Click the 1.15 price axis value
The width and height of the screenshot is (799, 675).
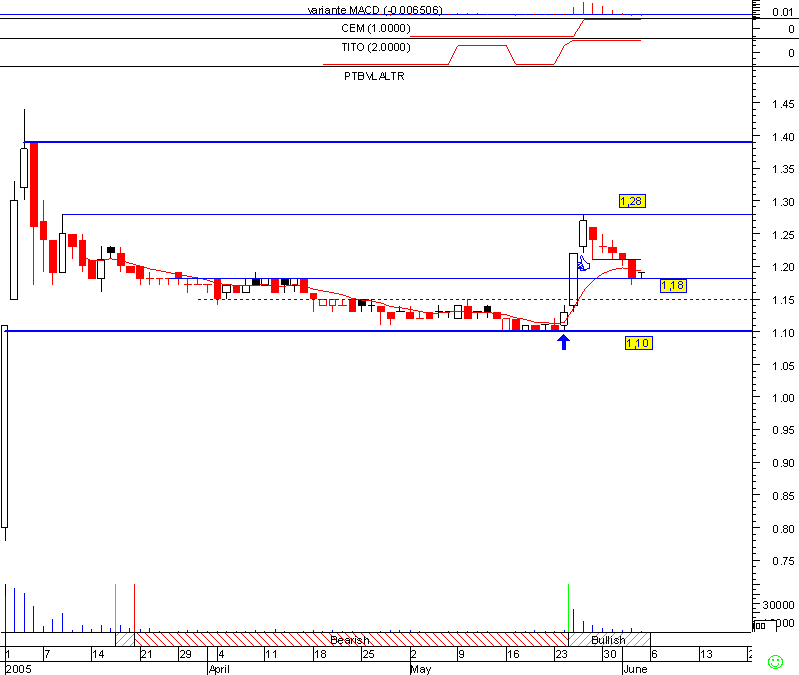[x=783, y=300]
